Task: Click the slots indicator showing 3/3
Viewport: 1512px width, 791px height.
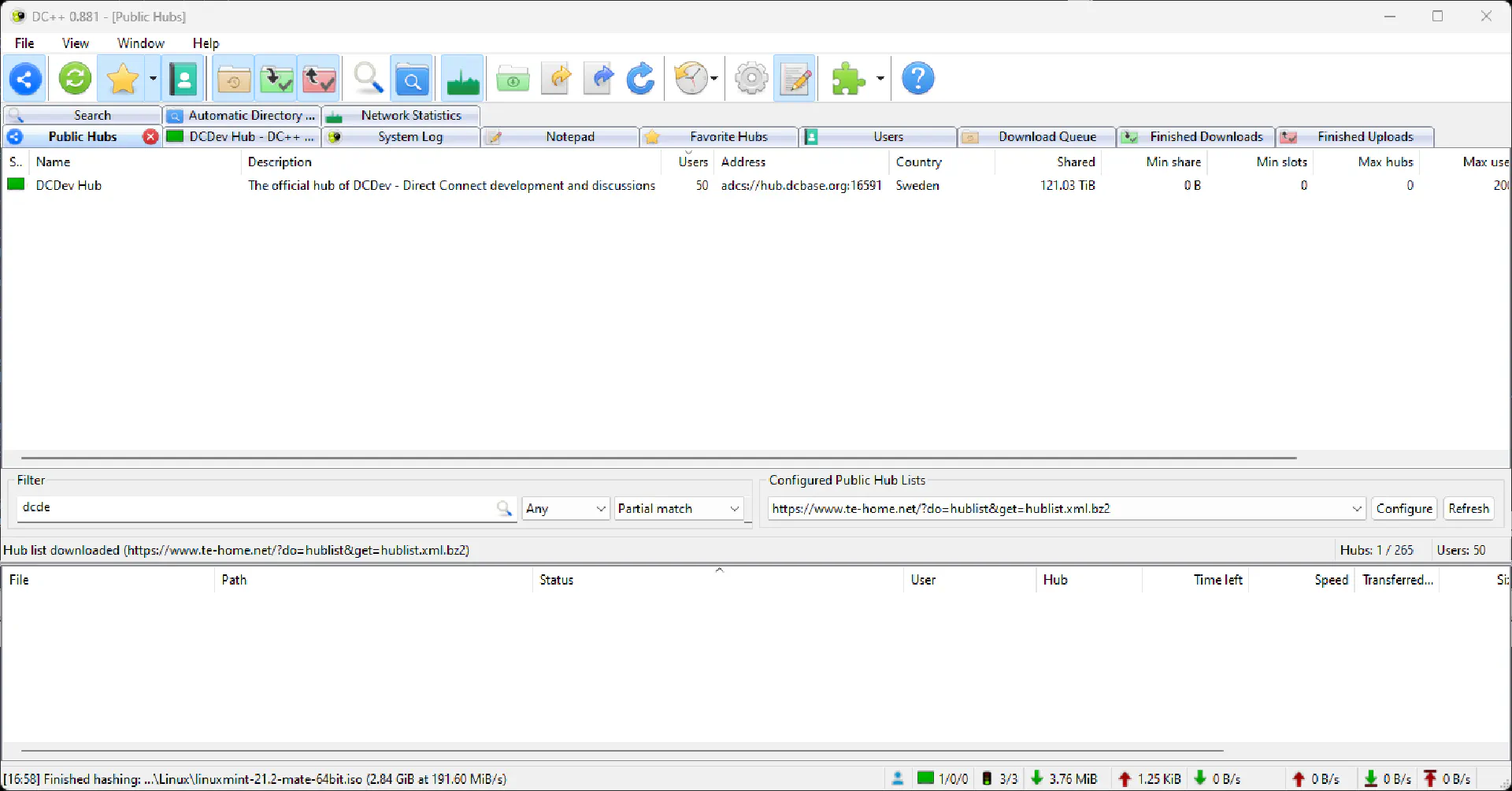Action: (x=999, y=778)
